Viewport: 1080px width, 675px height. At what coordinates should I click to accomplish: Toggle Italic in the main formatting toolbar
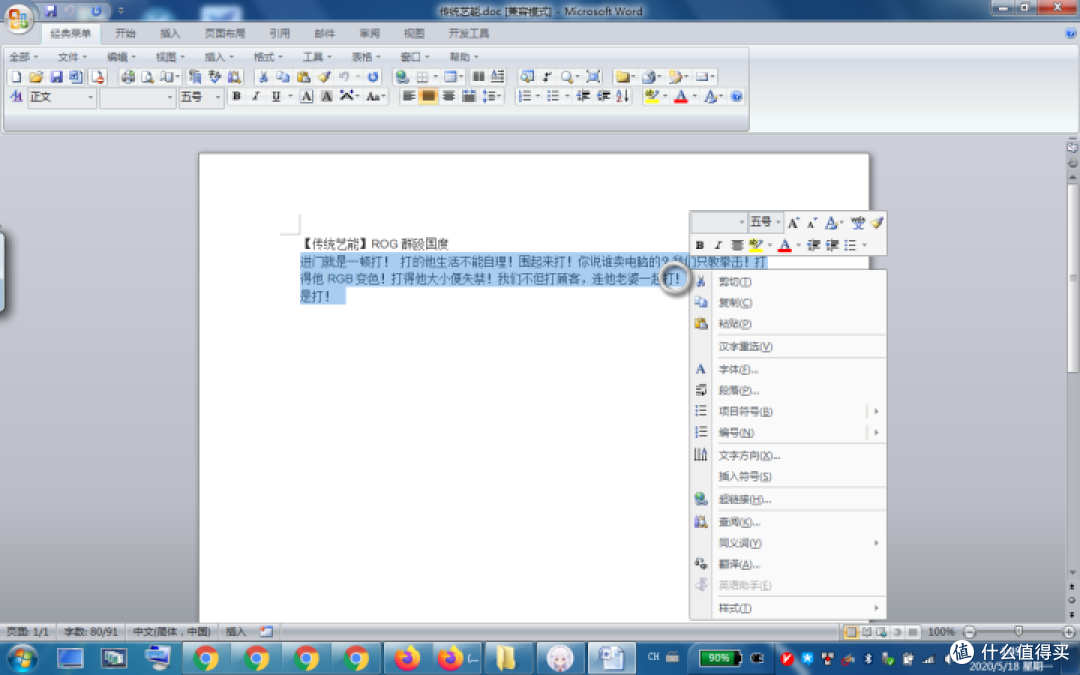tap(256, 96)
